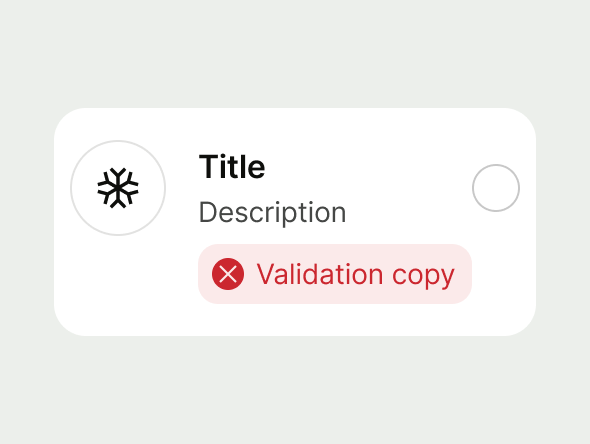This screenshot has height=444, width=590.
Task: Click the round outline framing the snowflake
Action: click(x=118, y=188)
